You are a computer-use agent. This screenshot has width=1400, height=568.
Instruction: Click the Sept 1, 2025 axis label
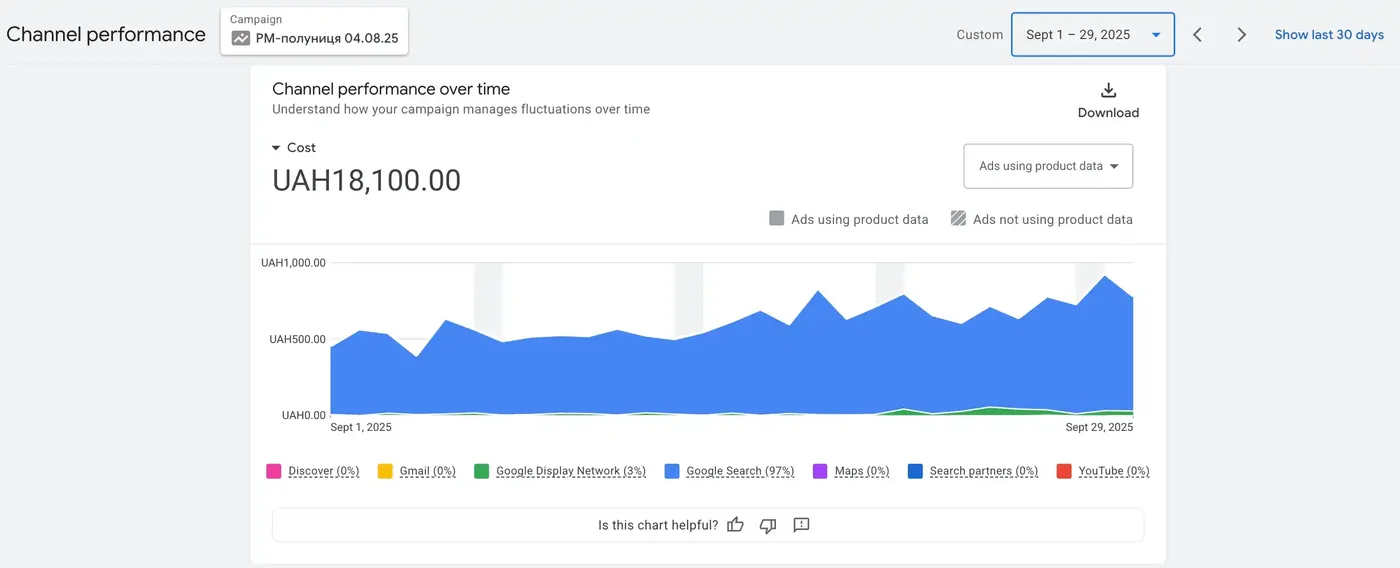click(361, 427)
